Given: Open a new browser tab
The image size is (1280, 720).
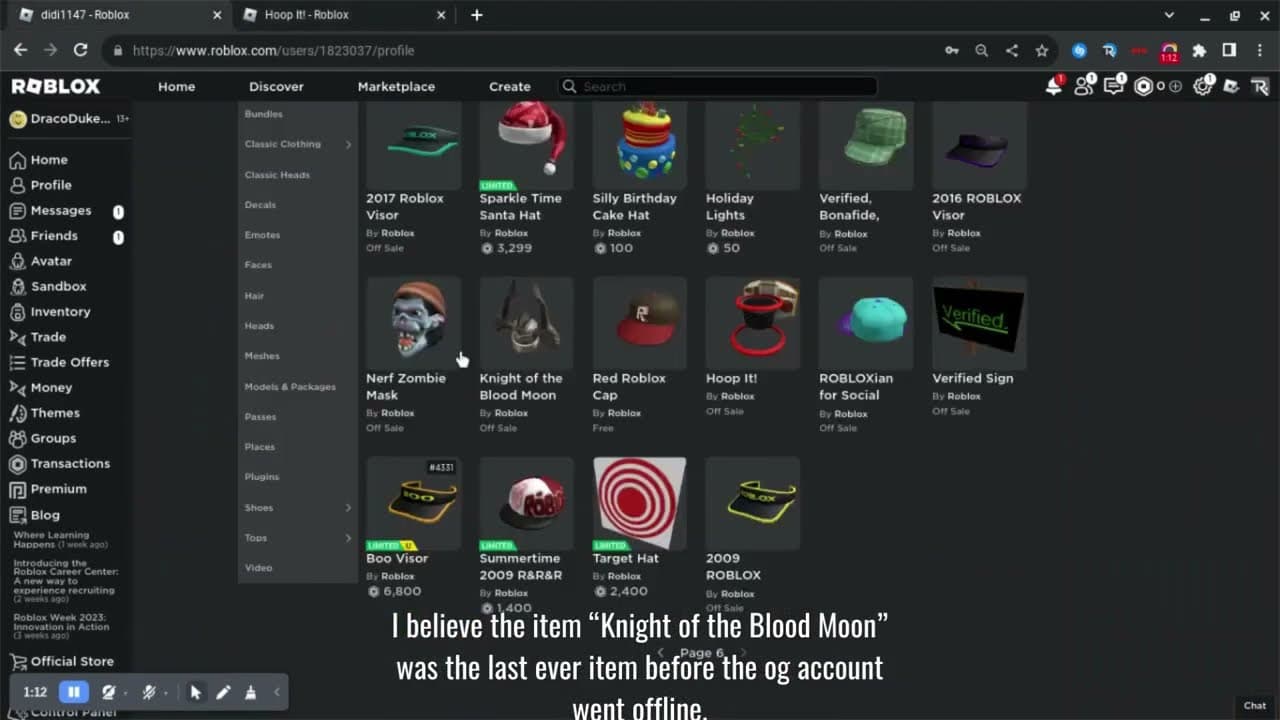Looking at the screenshot, I should pyautogui.click(x=477, y=15).
